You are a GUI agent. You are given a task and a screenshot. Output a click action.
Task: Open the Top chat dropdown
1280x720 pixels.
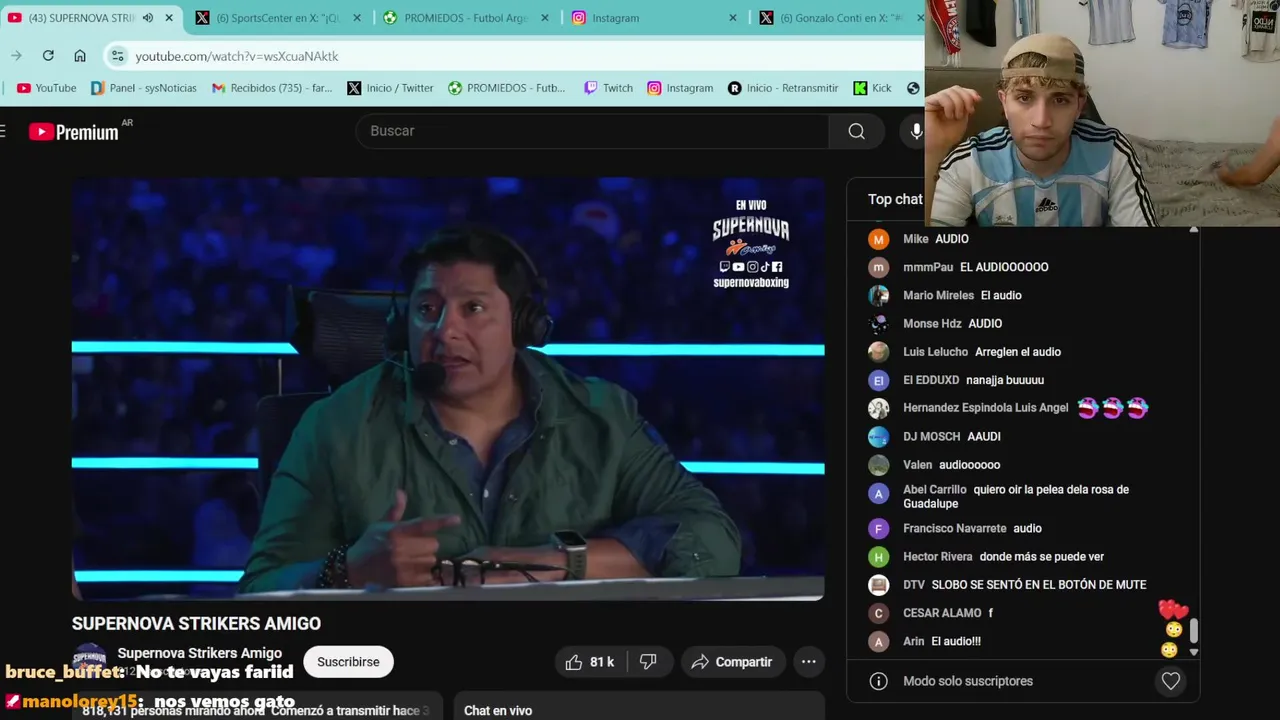tap(895, 199)
